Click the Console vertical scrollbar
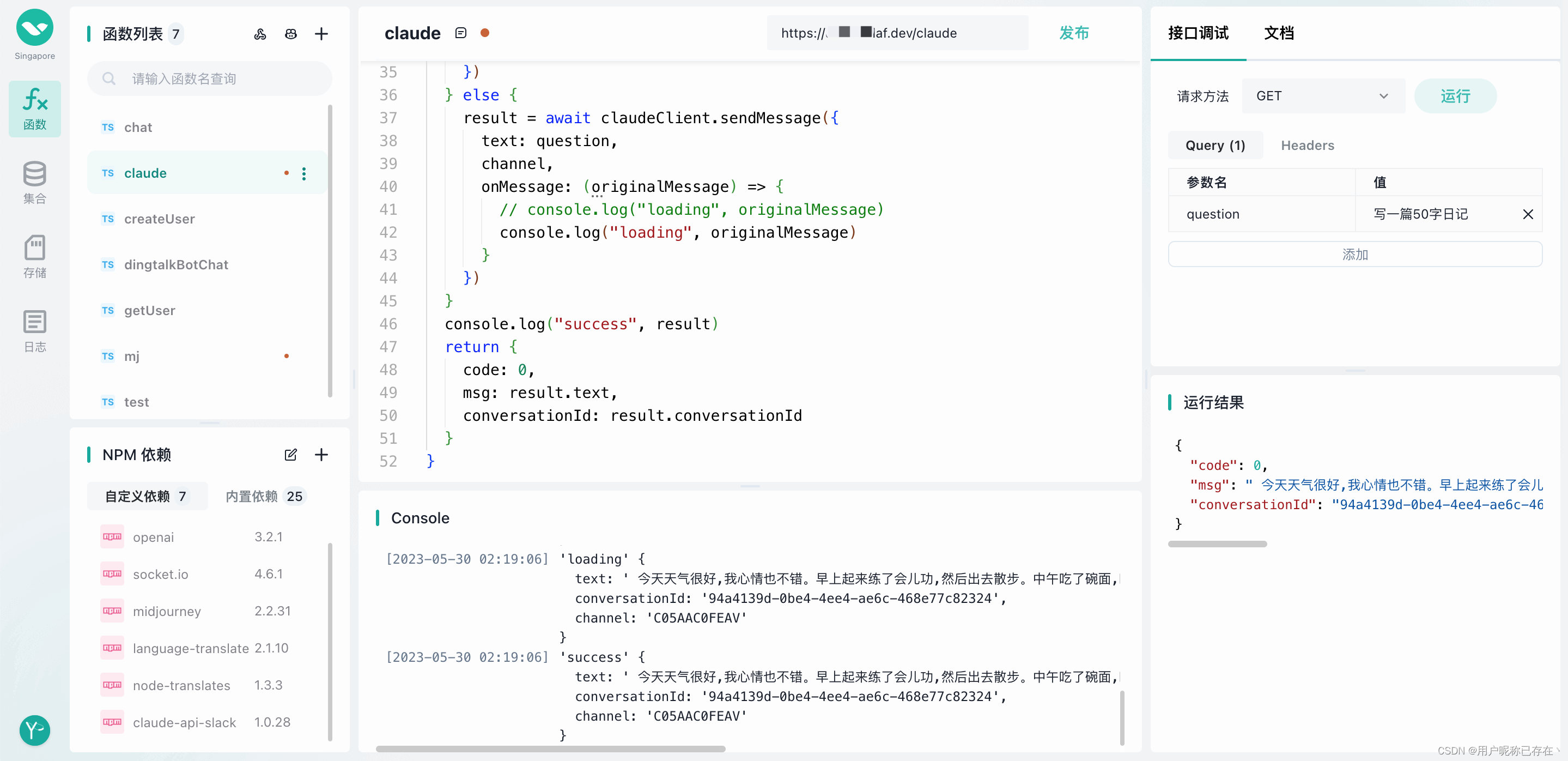1568x761 pixels. (x=1122, y=717)
